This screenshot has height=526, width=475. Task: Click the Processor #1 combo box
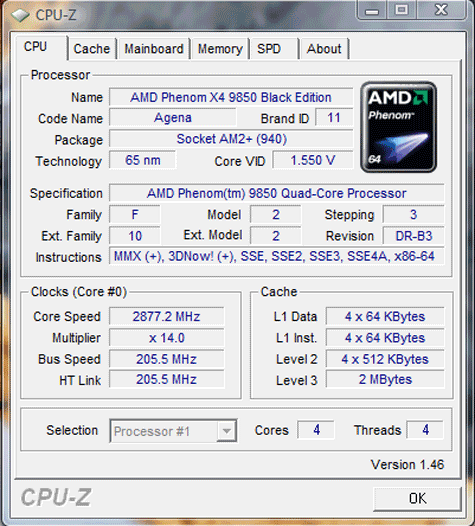point(173,431)
